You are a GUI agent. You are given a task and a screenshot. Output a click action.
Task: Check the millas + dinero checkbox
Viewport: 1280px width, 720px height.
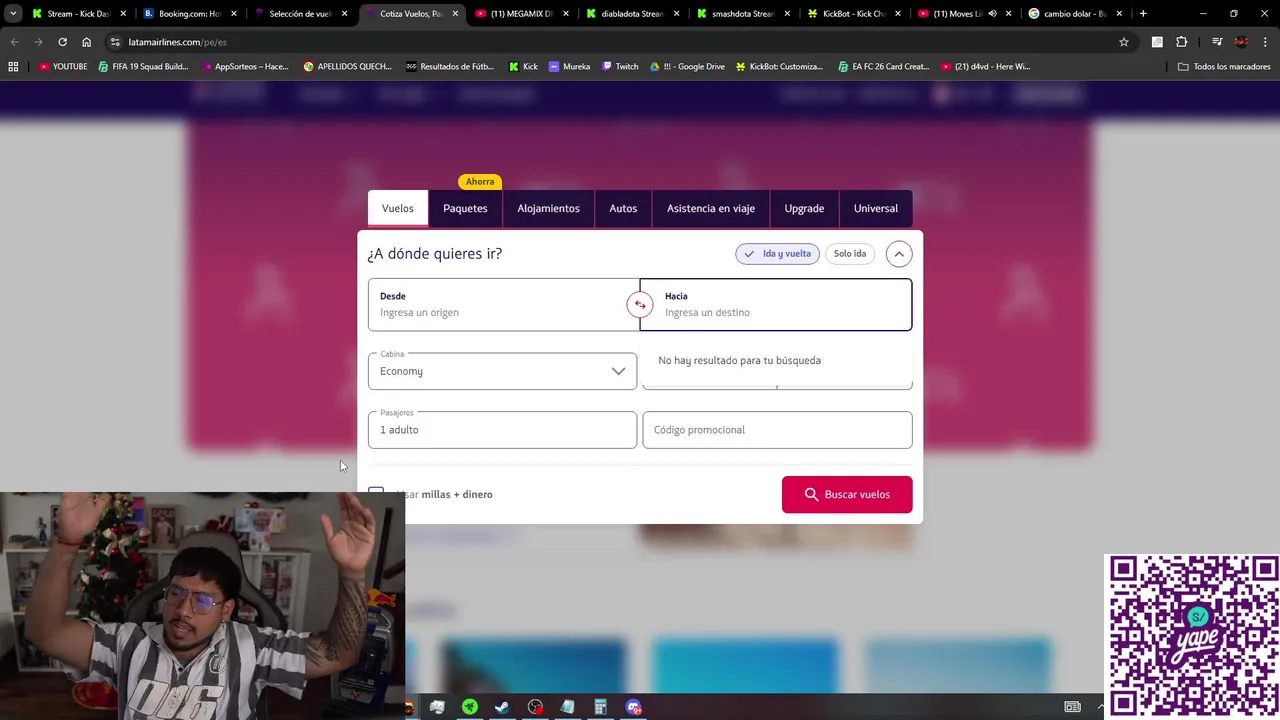coord(376,494)
